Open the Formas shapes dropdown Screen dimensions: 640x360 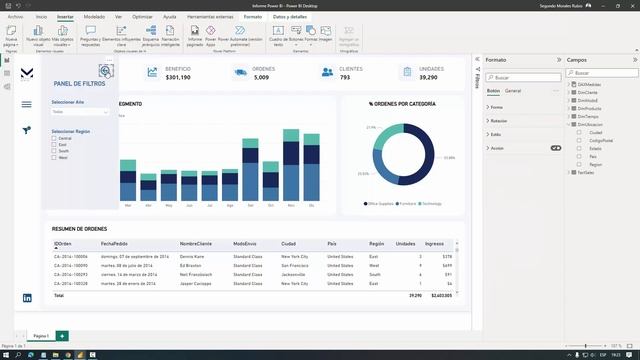311,36
